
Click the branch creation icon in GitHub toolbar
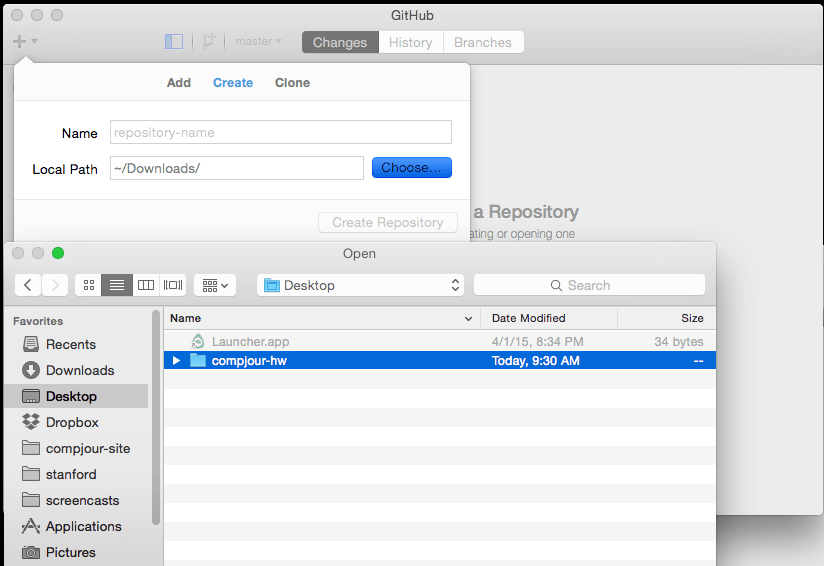coord(209,41)
